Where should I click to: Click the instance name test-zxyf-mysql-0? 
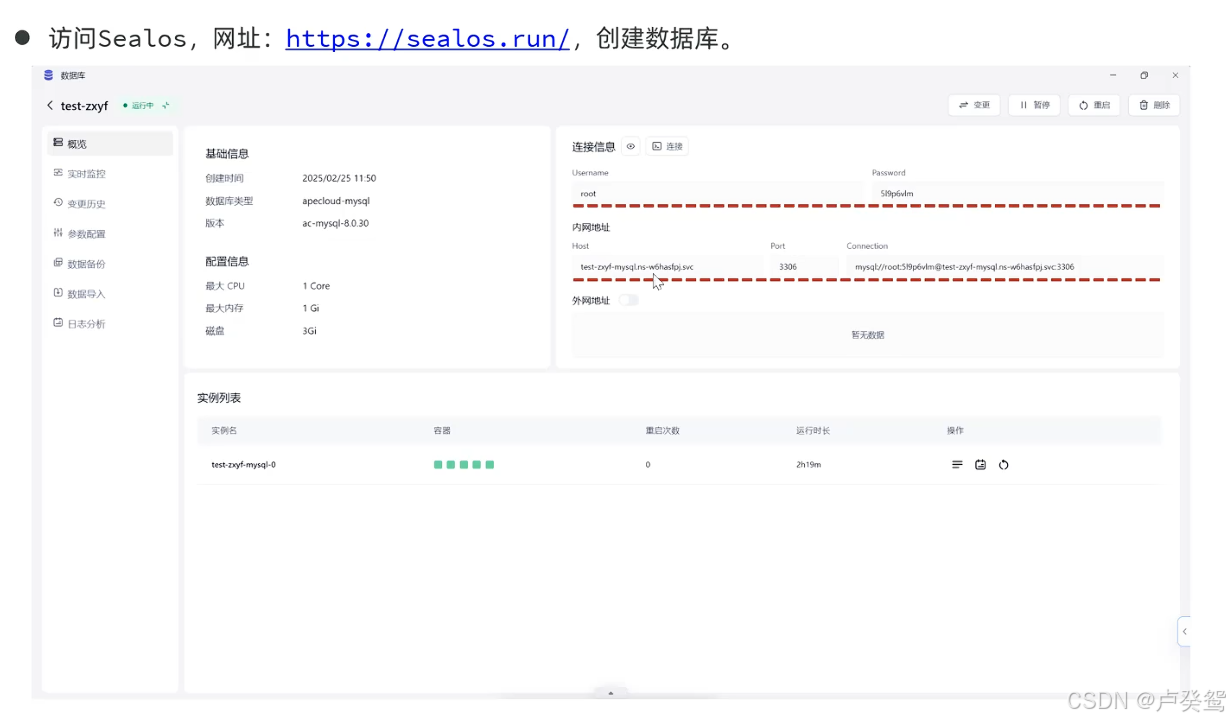tap(243, 464)
